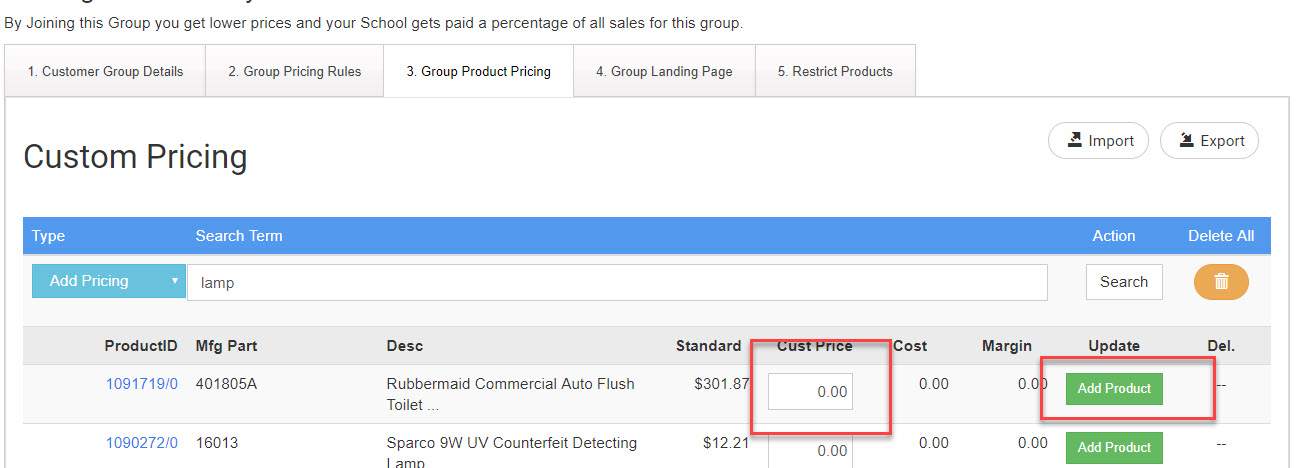Go to Group Landing Page tab
Viewport: 1303px width, 468px height.
(664, 71)
